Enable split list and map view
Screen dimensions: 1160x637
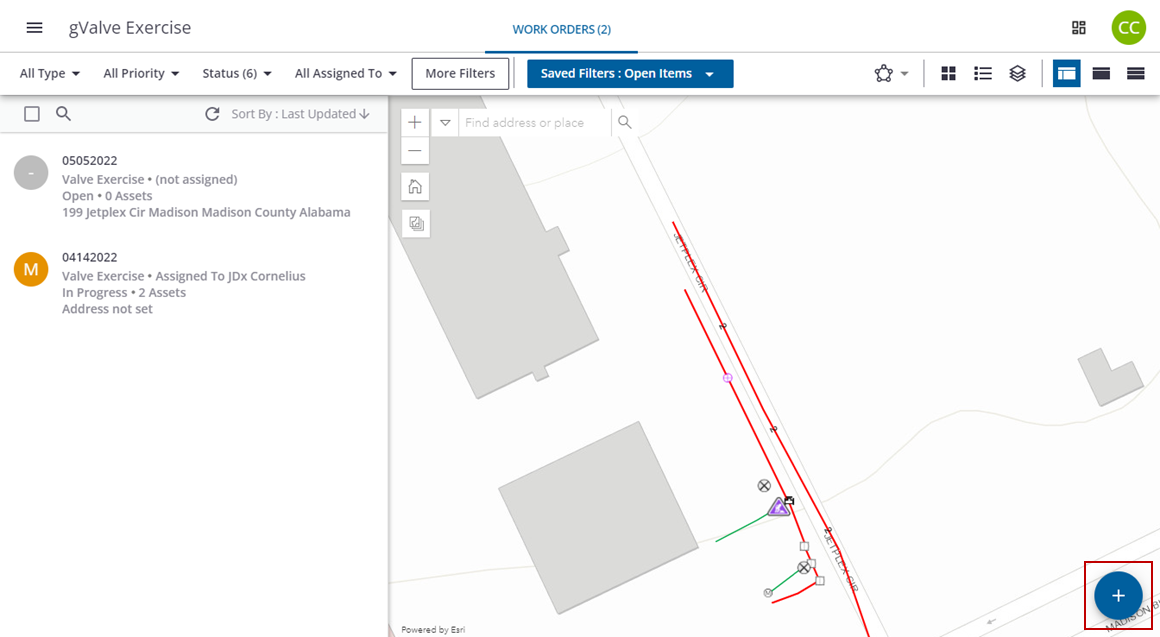point(1067,73)
